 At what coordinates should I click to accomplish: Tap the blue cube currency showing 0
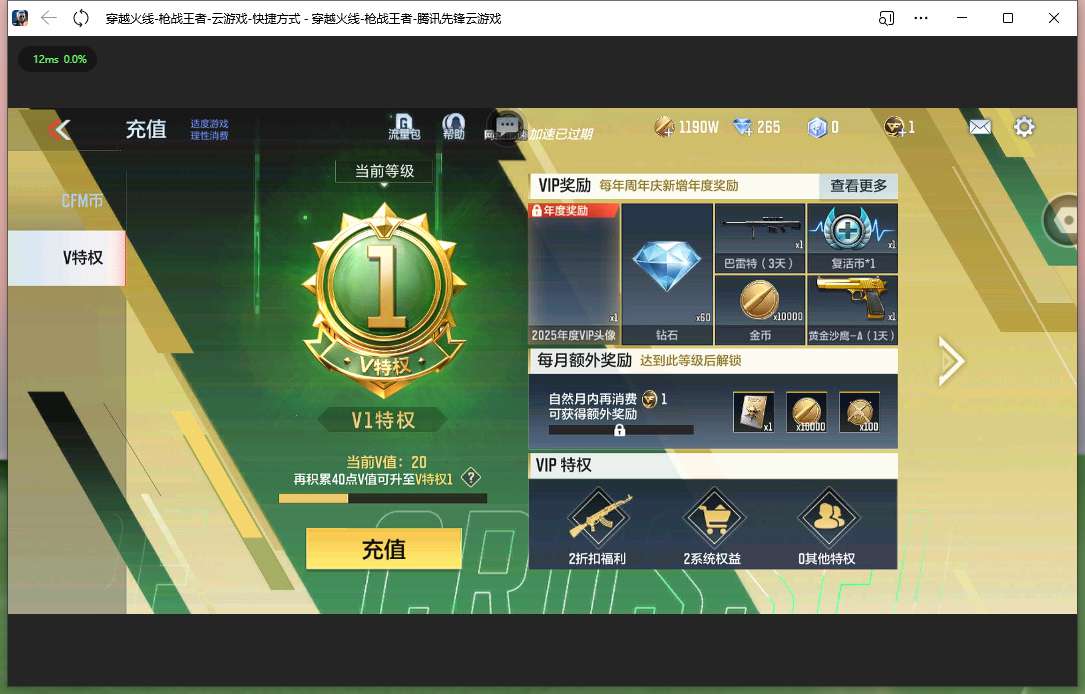[x=823, y=127]
